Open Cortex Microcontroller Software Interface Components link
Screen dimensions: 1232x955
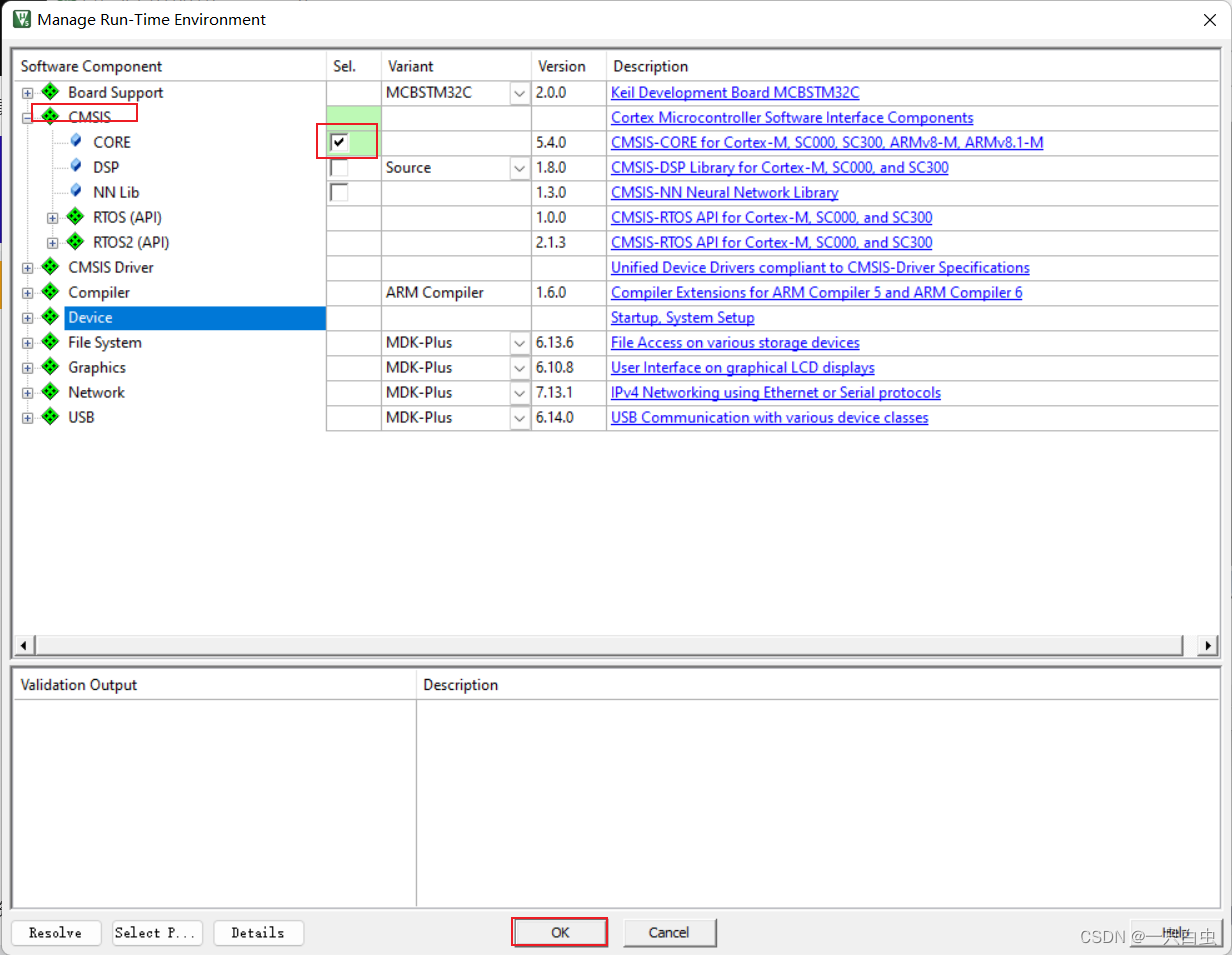coord(792,117)
